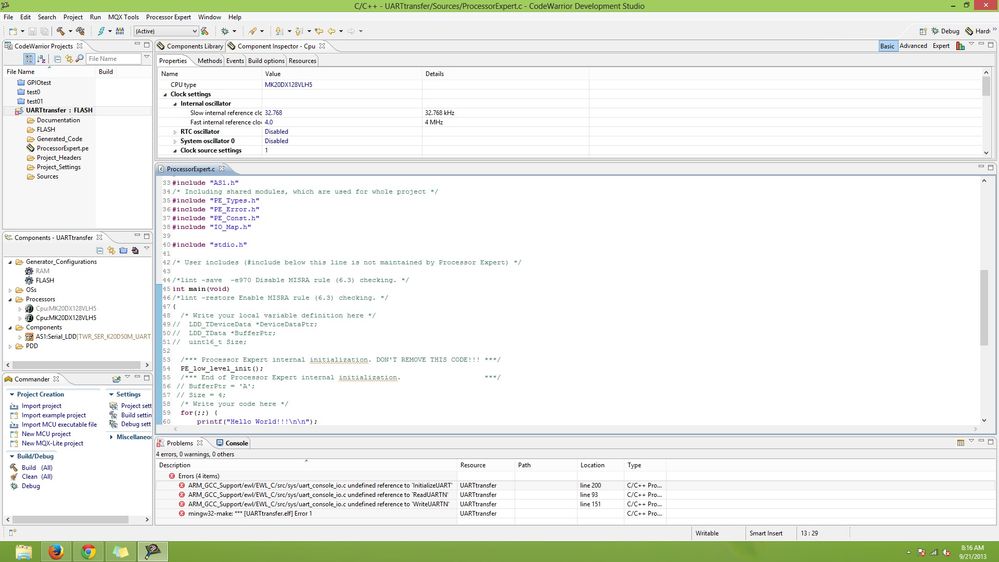Collapse the Project Creation section in Commander

pyautogui.click(x=11, y=394)
